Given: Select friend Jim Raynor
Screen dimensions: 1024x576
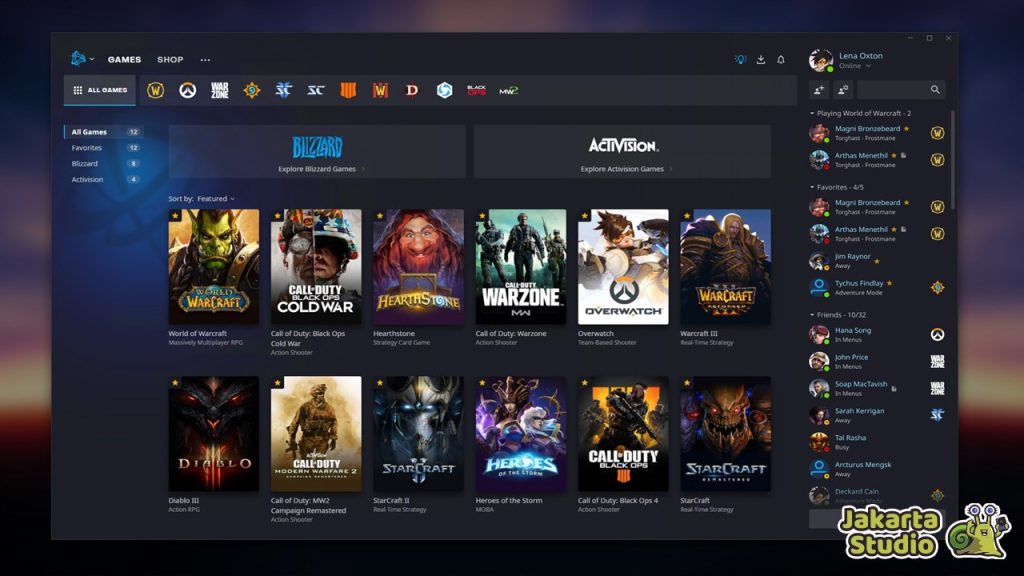Looking at the screenshot, I should click(x=877, y=261).
